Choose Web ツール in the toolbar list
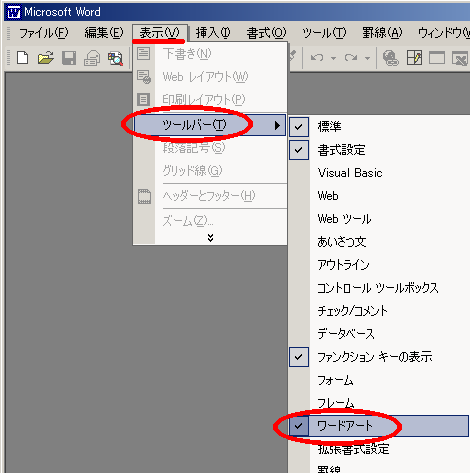The image size is (470, 473). pyautogui.click(x=344, y=219)
